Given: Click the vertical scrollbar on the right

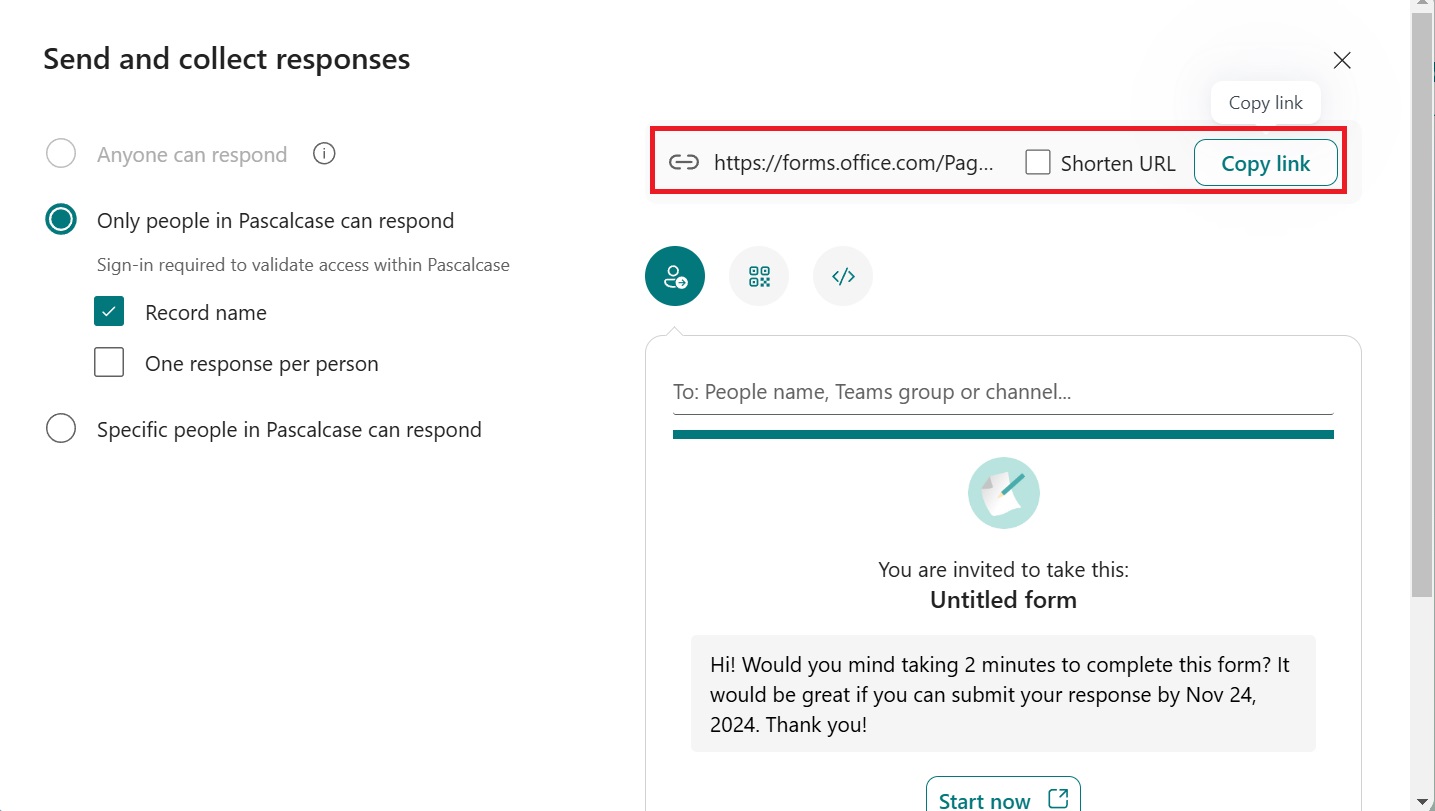Looking at the screenshot, I should (1421, 300).
